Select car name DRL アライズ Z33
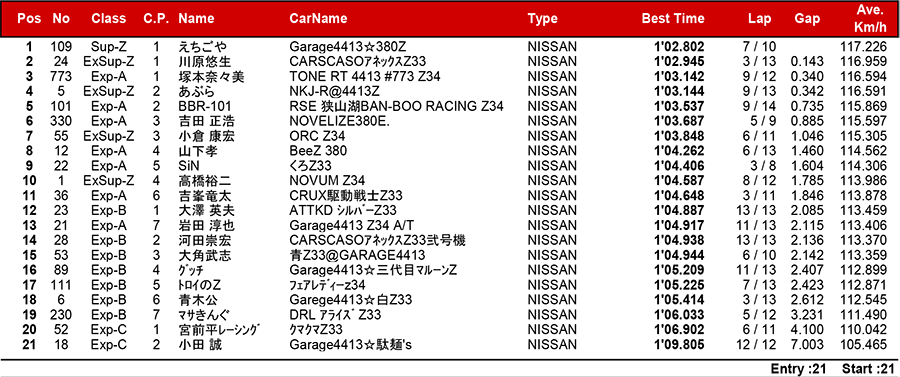This screenshot has width=900, height=377. [335, 316]
